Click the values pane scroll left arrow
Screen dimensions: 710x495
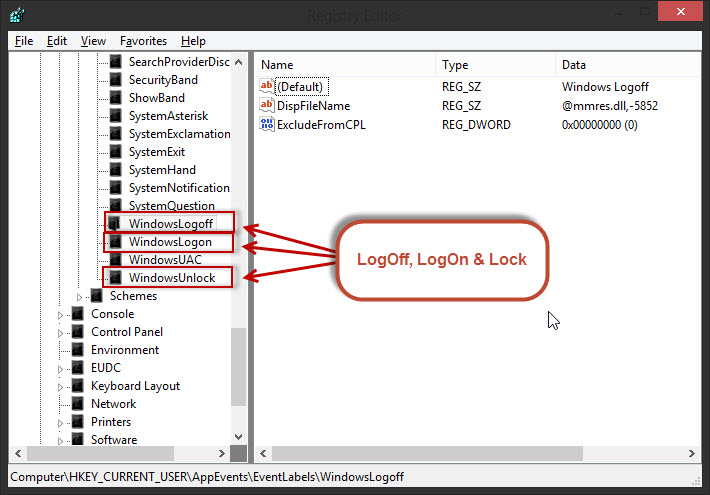pyautogui.click(x=263, y=453)
